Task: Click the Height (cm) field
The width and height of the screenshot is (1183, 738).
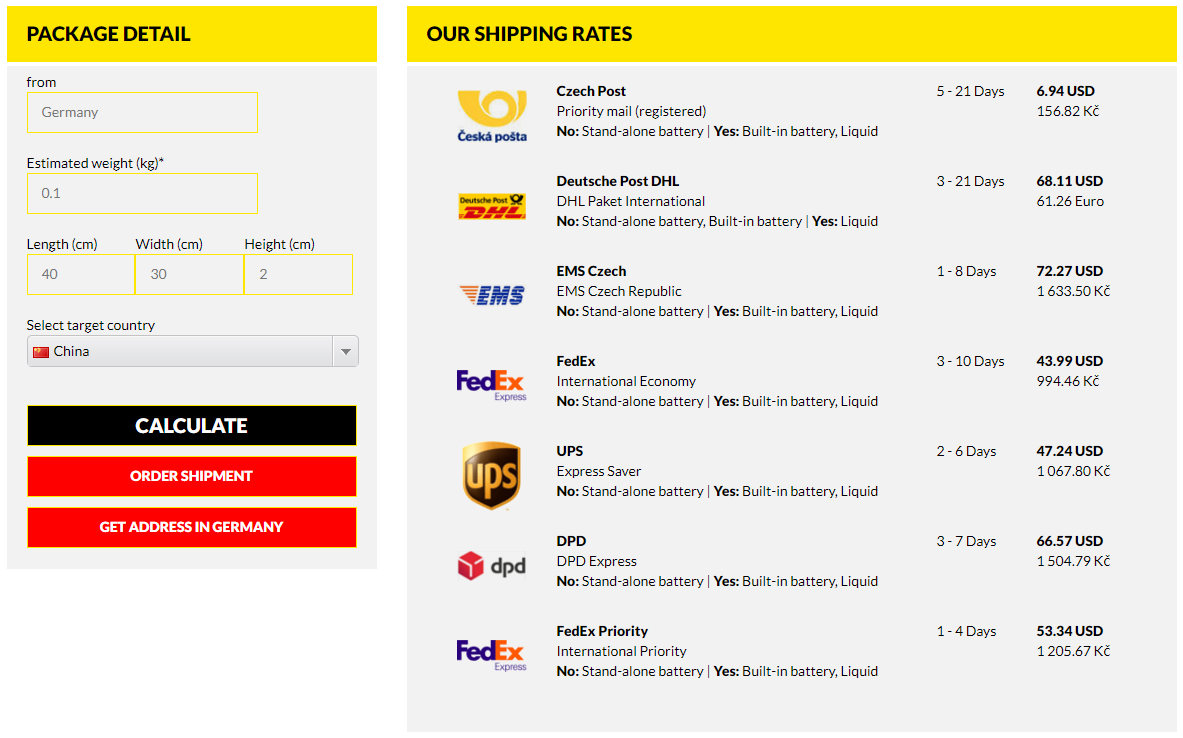Action: [298, 274]
